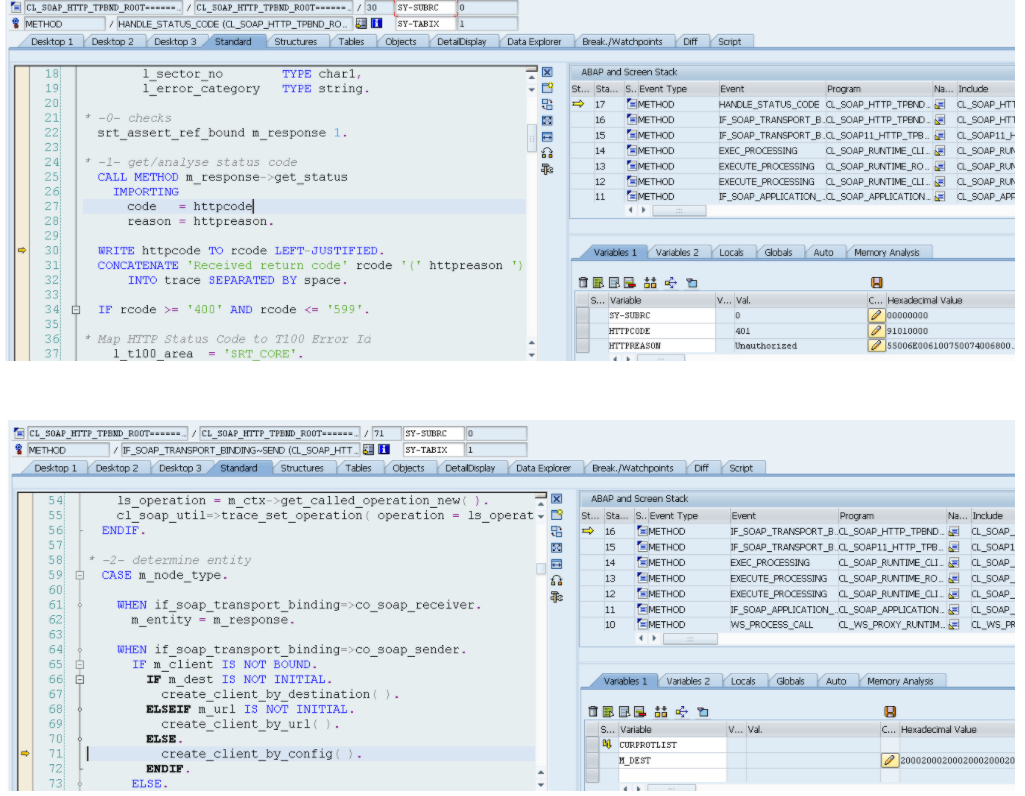Navigation icon in HANDLE_STATUS_CODE stack row
Image resolution: width=1025 pixels, height=796 pixels.
click(x=939, y=105)
